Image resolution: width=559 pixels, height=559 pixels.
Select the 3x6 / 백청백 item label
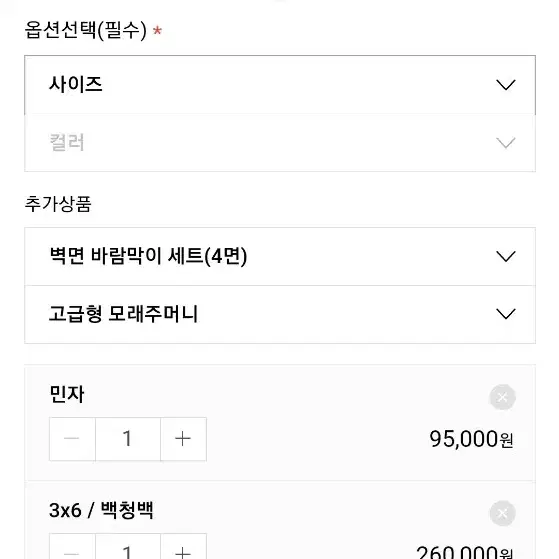click(x=101, y=510)
